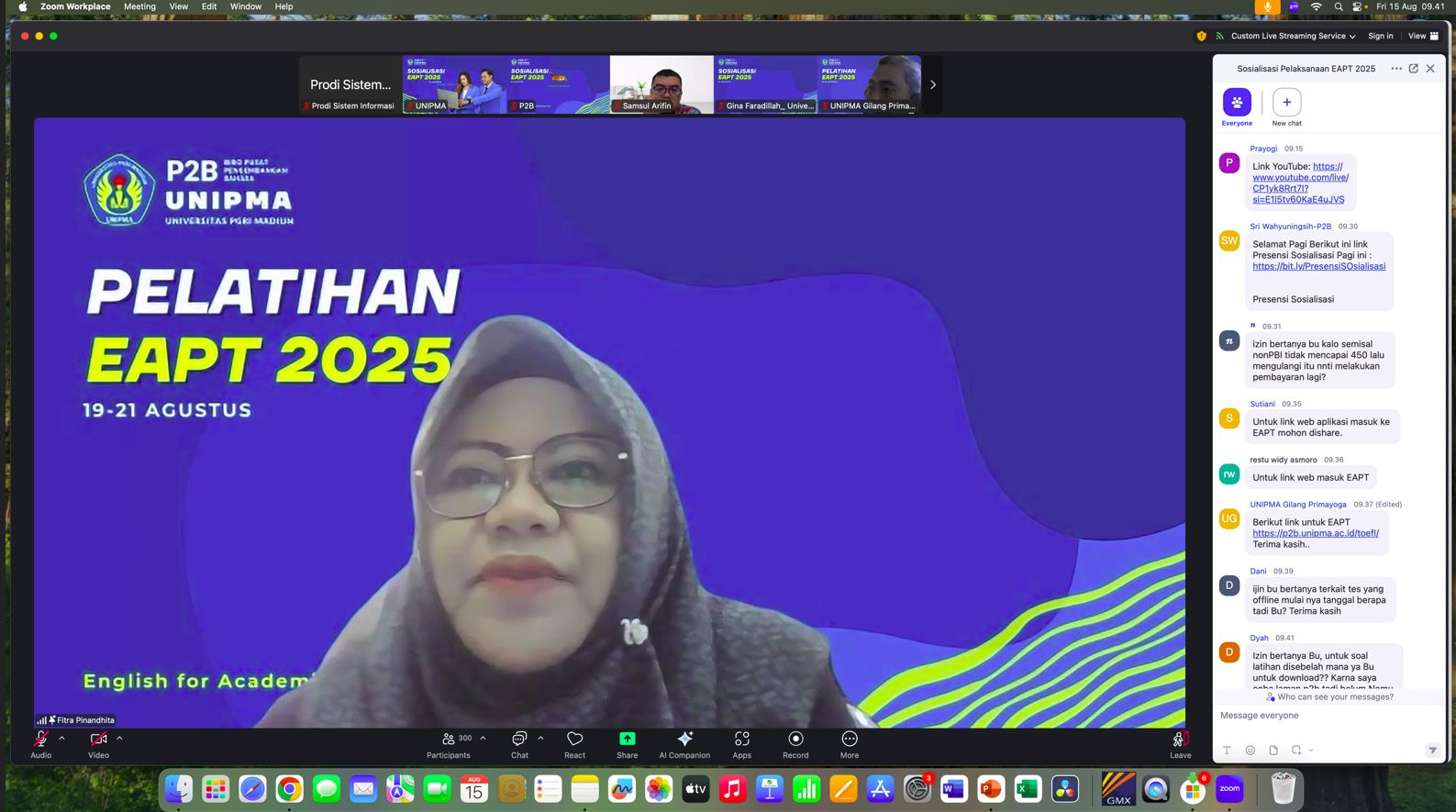Open the meeting security shield icon
Image resolution: width=1456 pixels, height=812 pixels.
tap(1201, 36)
